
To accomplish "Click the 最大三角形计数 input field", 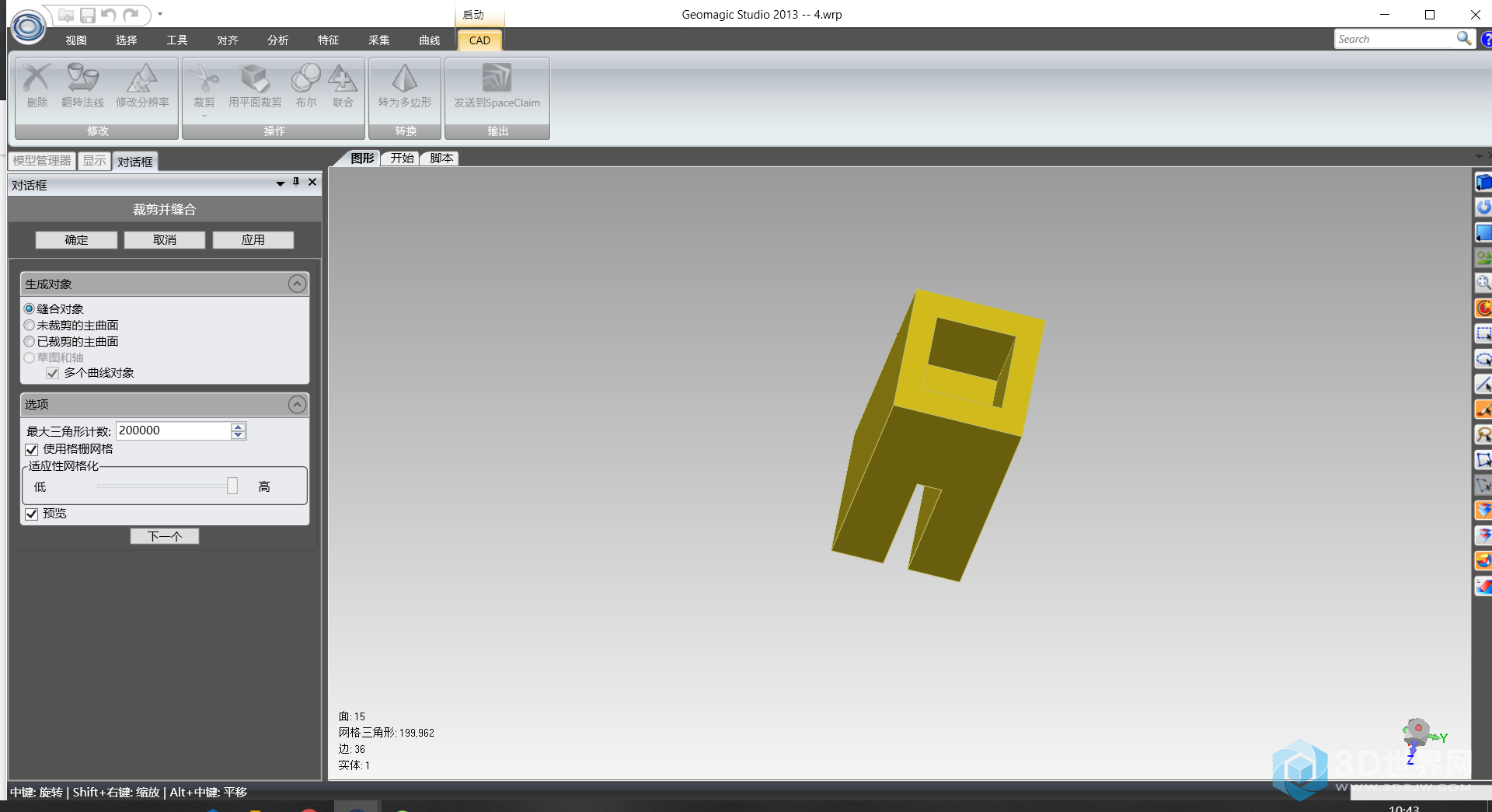I will click(173, 430).
